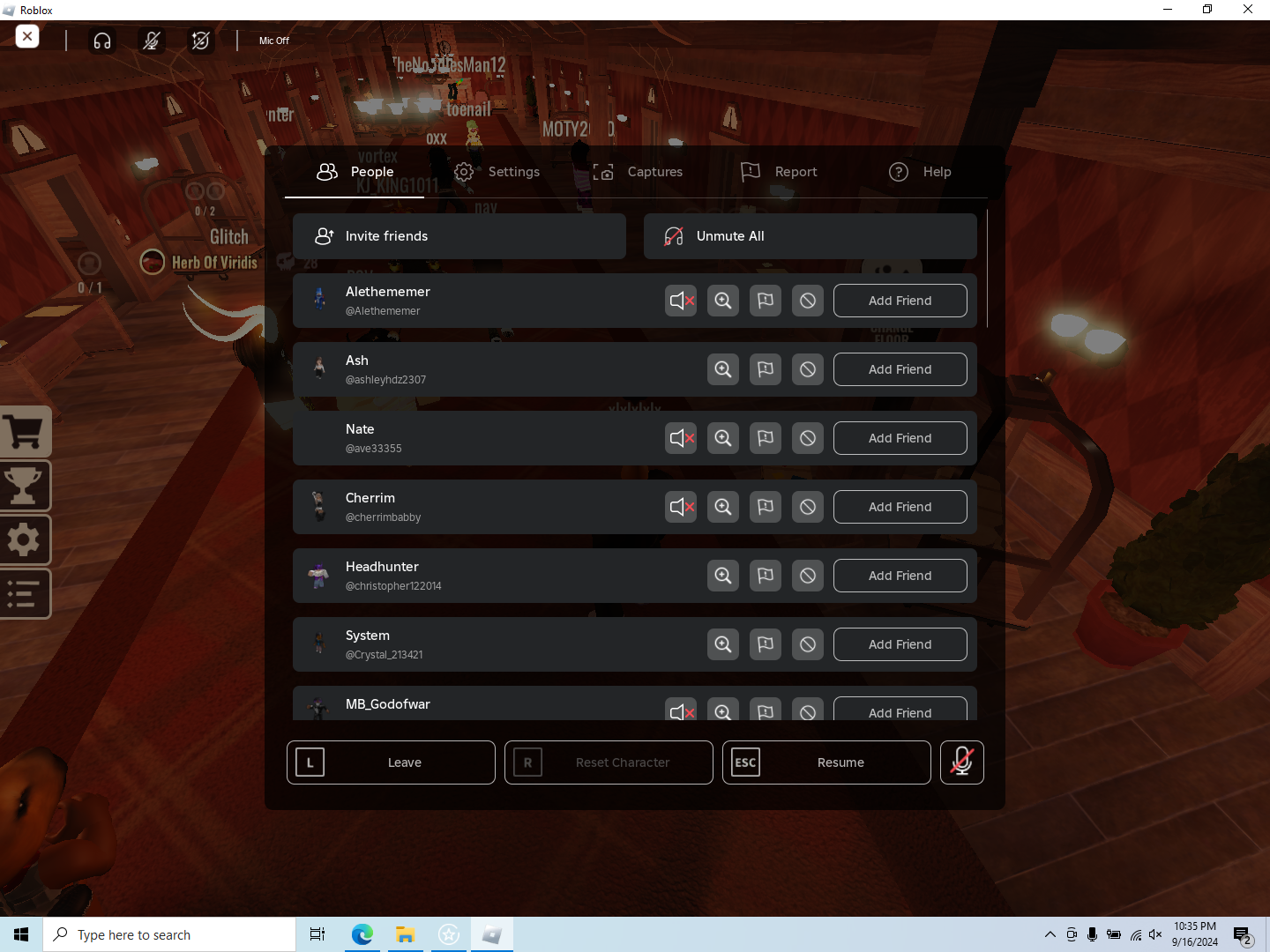This screenshot has width=1270, height=952.
Task: Close the Roblox menu with the X icon
Action: pyautogui.click(x=27, y=37)
